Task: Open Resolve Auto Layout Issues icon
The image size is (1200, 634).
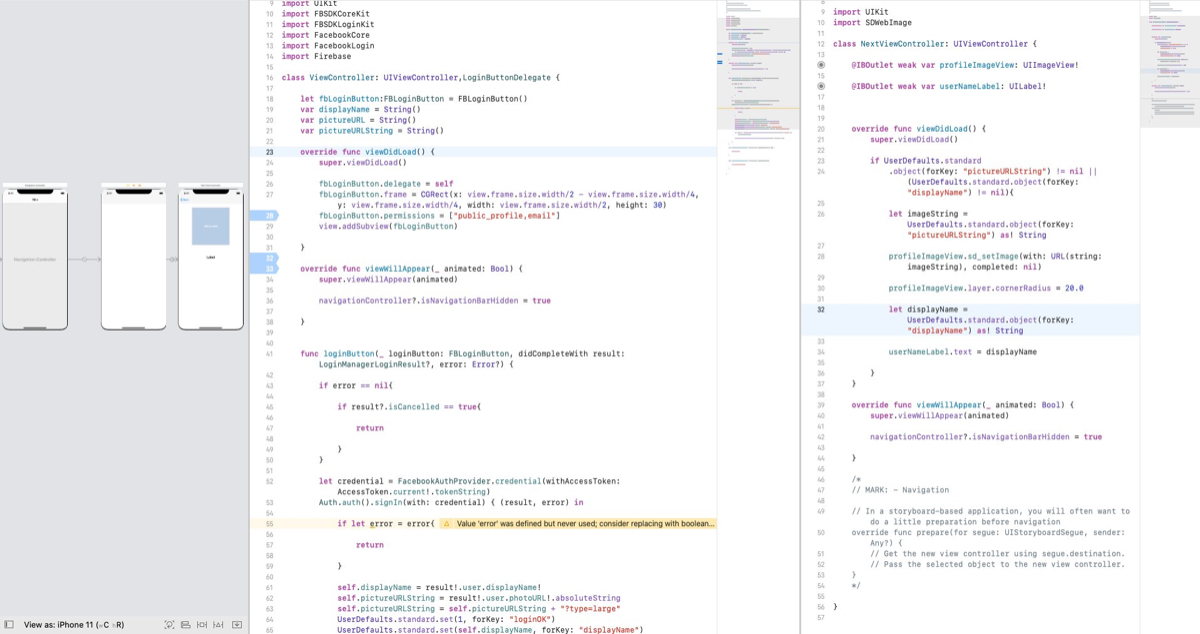Action: (x=218, y=624)
